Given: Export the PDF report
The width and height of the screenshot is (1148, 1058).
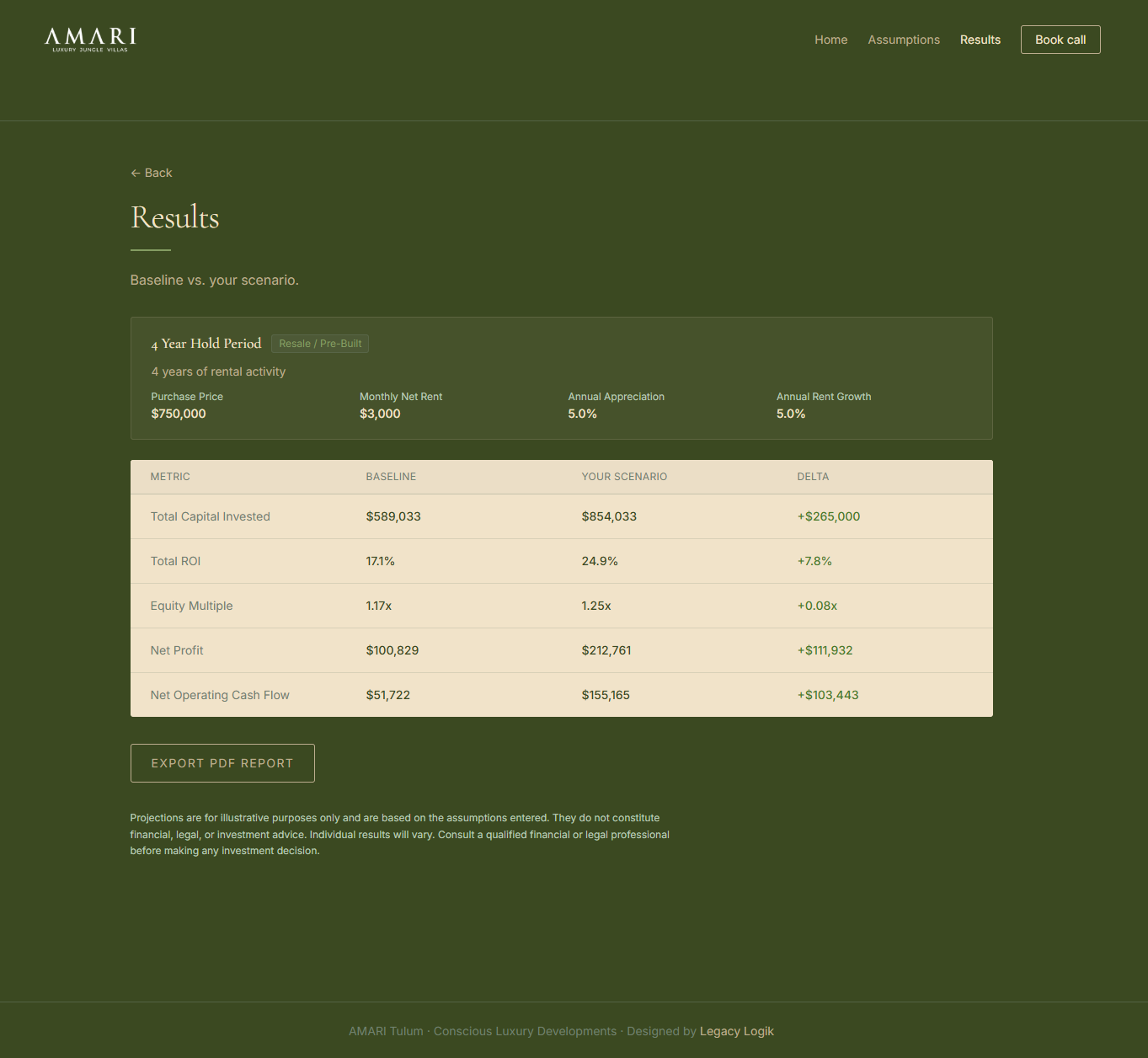Looking at the screenshot, I should click(222, 763).
